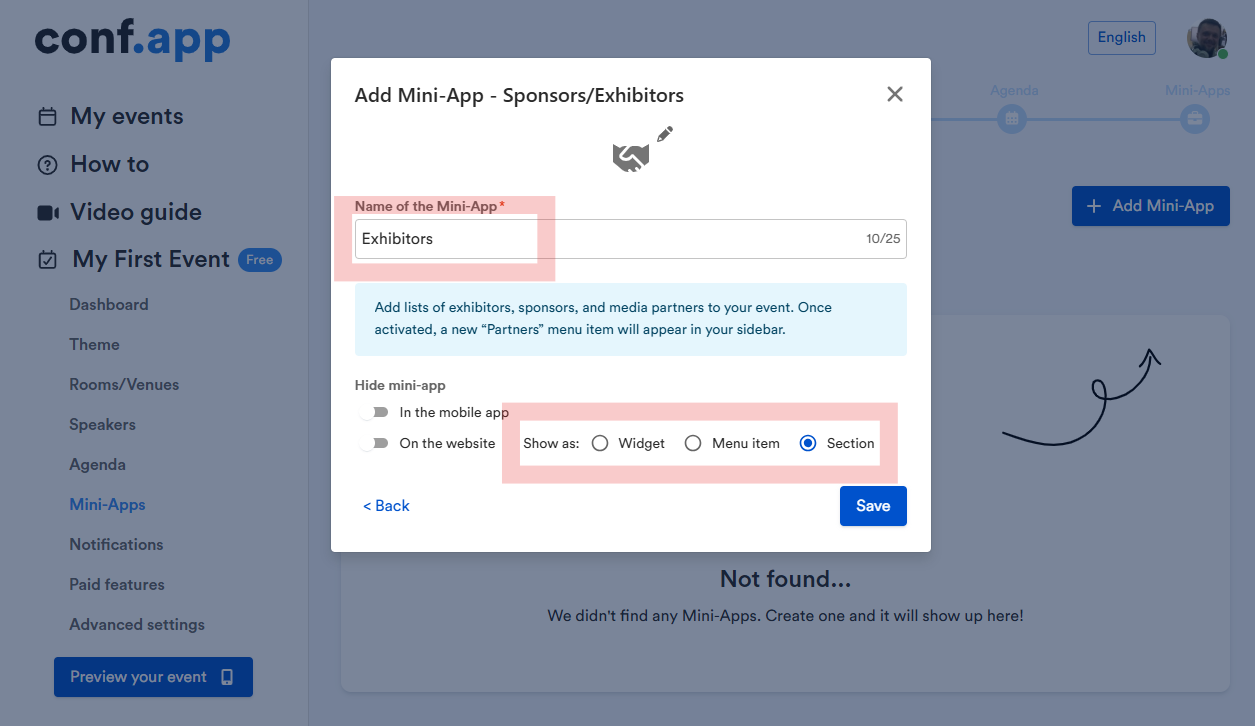This screenshot has width=1255, height=726.
Task: Open the How to help page
Action: coord(109,164)
